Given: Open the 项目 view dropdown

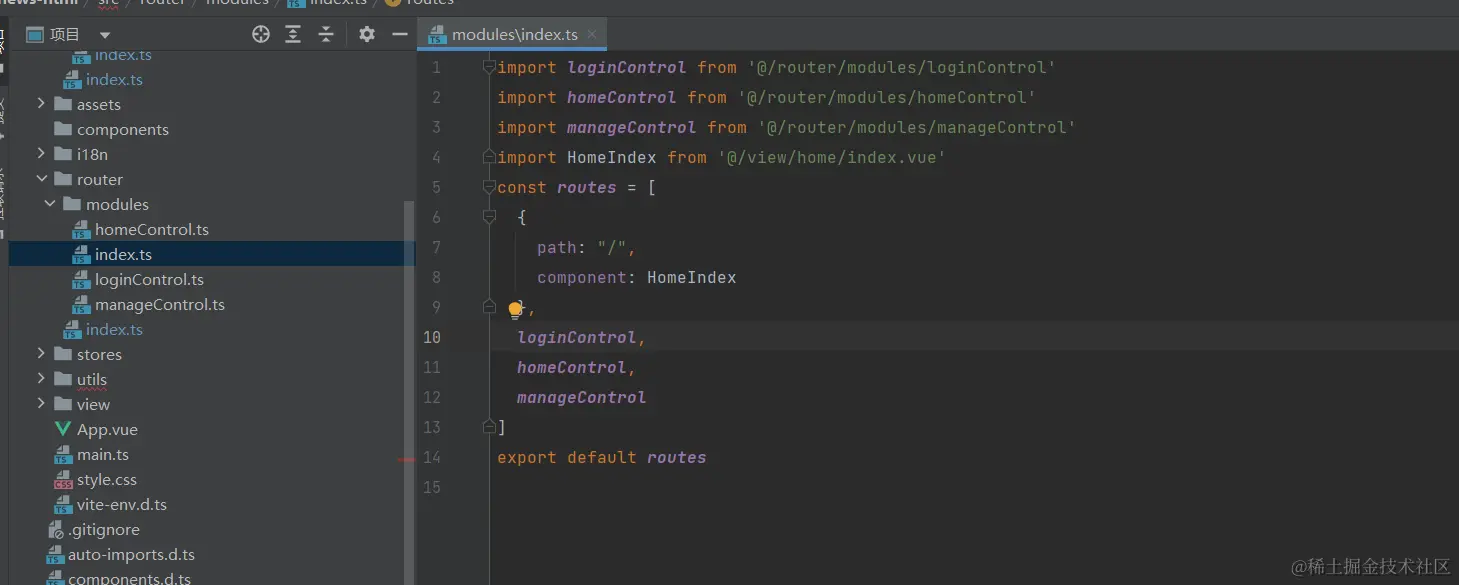Looking at the screenshot, I should click(105, 35).
